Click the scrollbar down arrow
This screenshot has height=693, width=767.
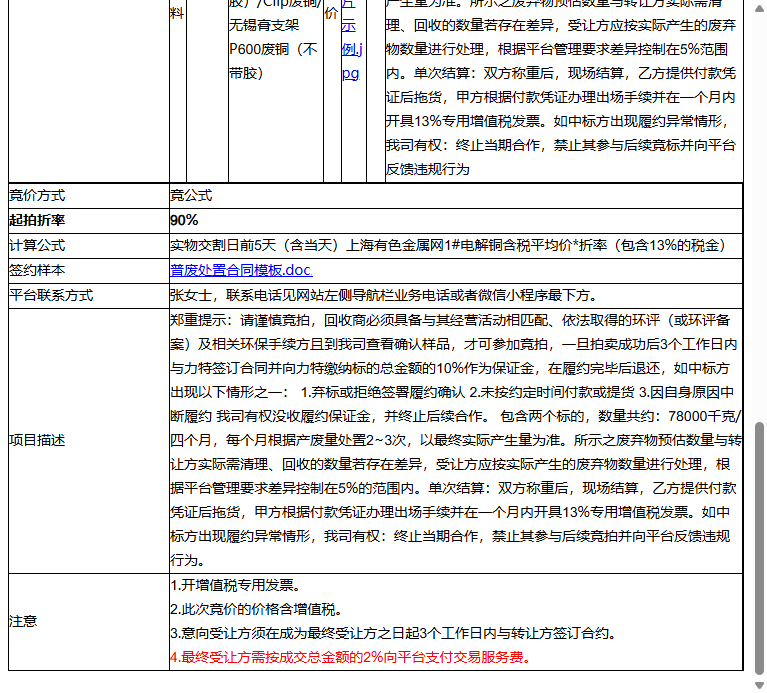tap(759, 685)
